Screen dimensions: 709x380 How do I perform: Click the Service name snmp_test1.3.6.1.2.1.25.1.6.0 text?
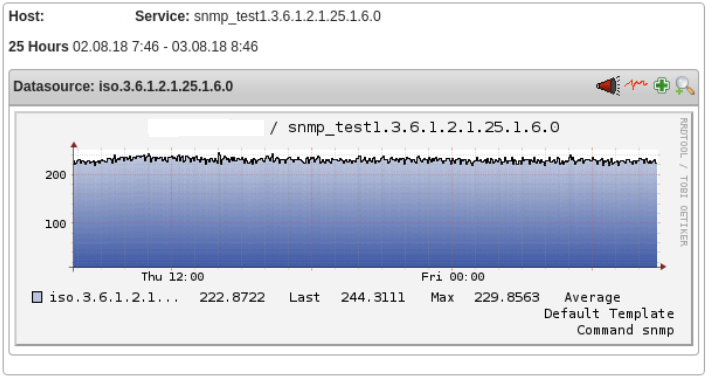[x=287, y=17]
